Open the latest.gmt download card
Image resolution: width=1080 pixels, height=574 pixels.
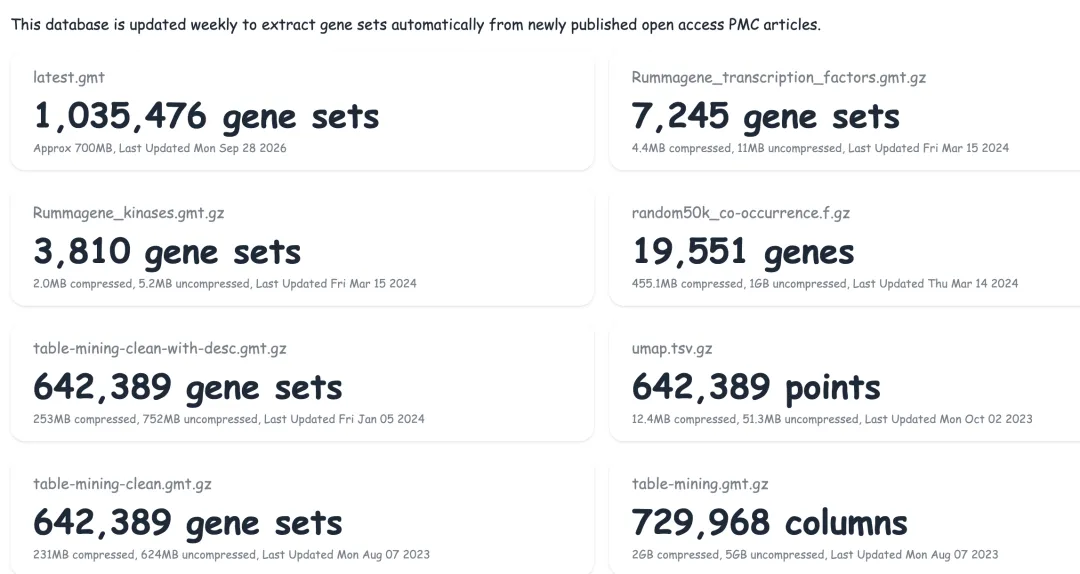point(302,112)
